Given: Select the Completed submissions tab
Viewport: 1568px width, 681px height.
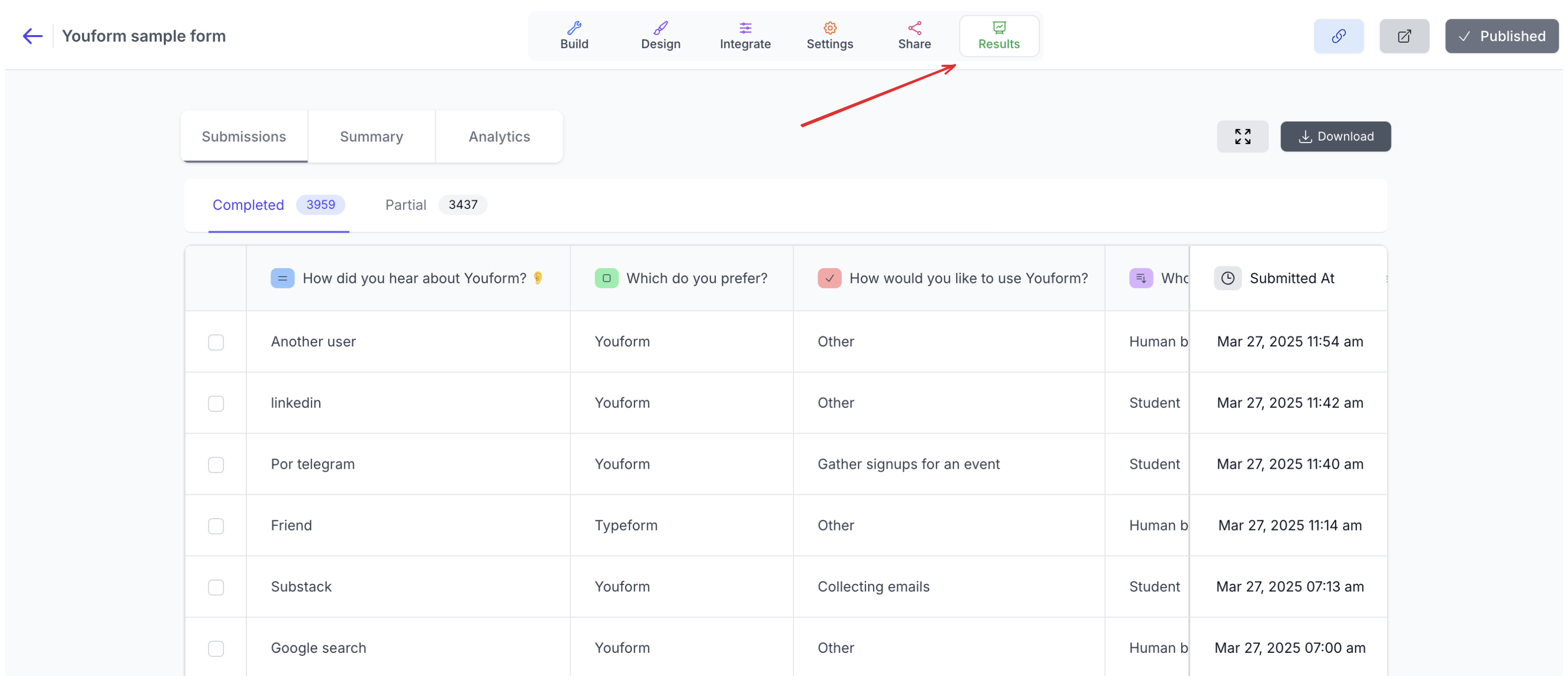Looking at the screenshot, I should click(x=278, y=205).
